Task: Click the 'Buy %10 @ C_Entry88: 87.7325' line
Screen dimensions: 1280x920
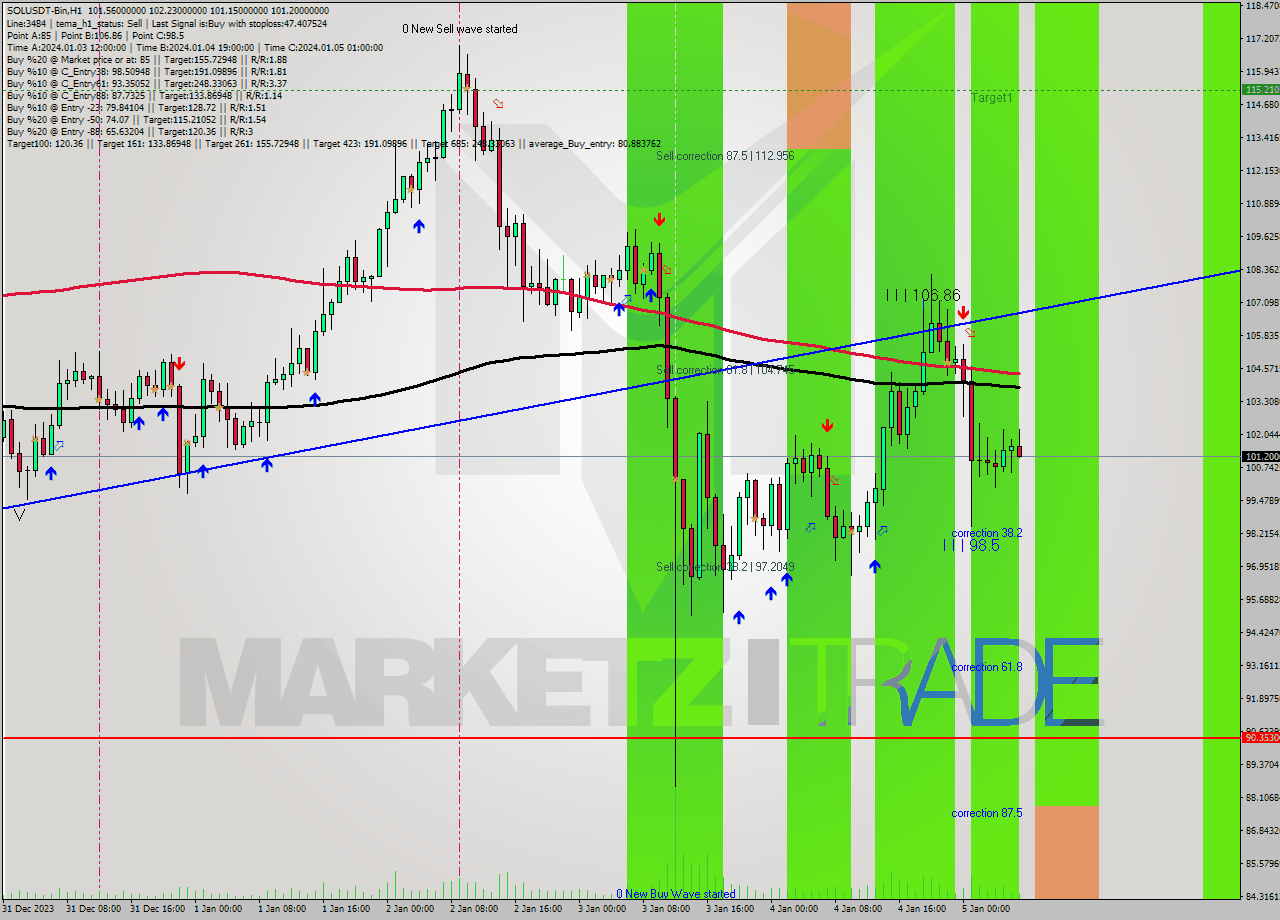Action: tap(144, 96)
